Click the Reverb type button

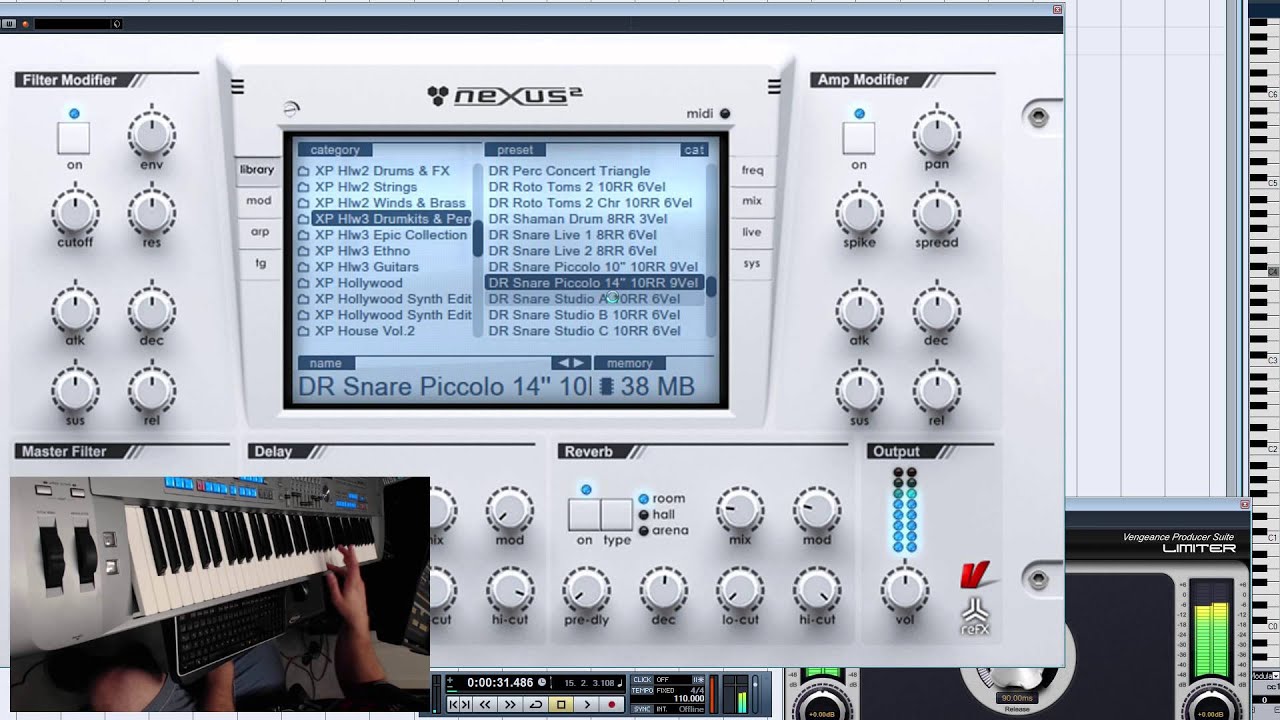[617, 514]
